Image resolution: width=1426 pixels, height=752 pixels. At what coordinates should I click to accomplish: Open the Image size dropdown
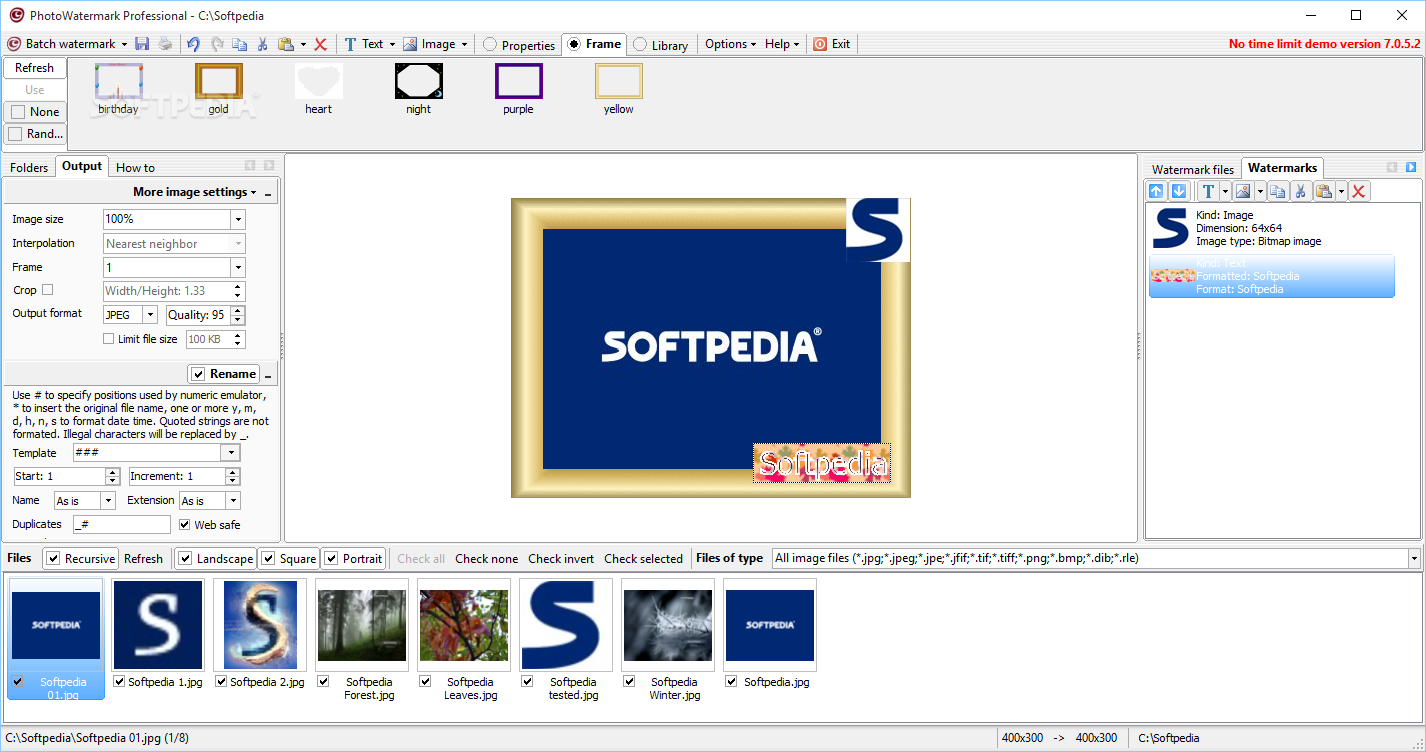(238, 219)
